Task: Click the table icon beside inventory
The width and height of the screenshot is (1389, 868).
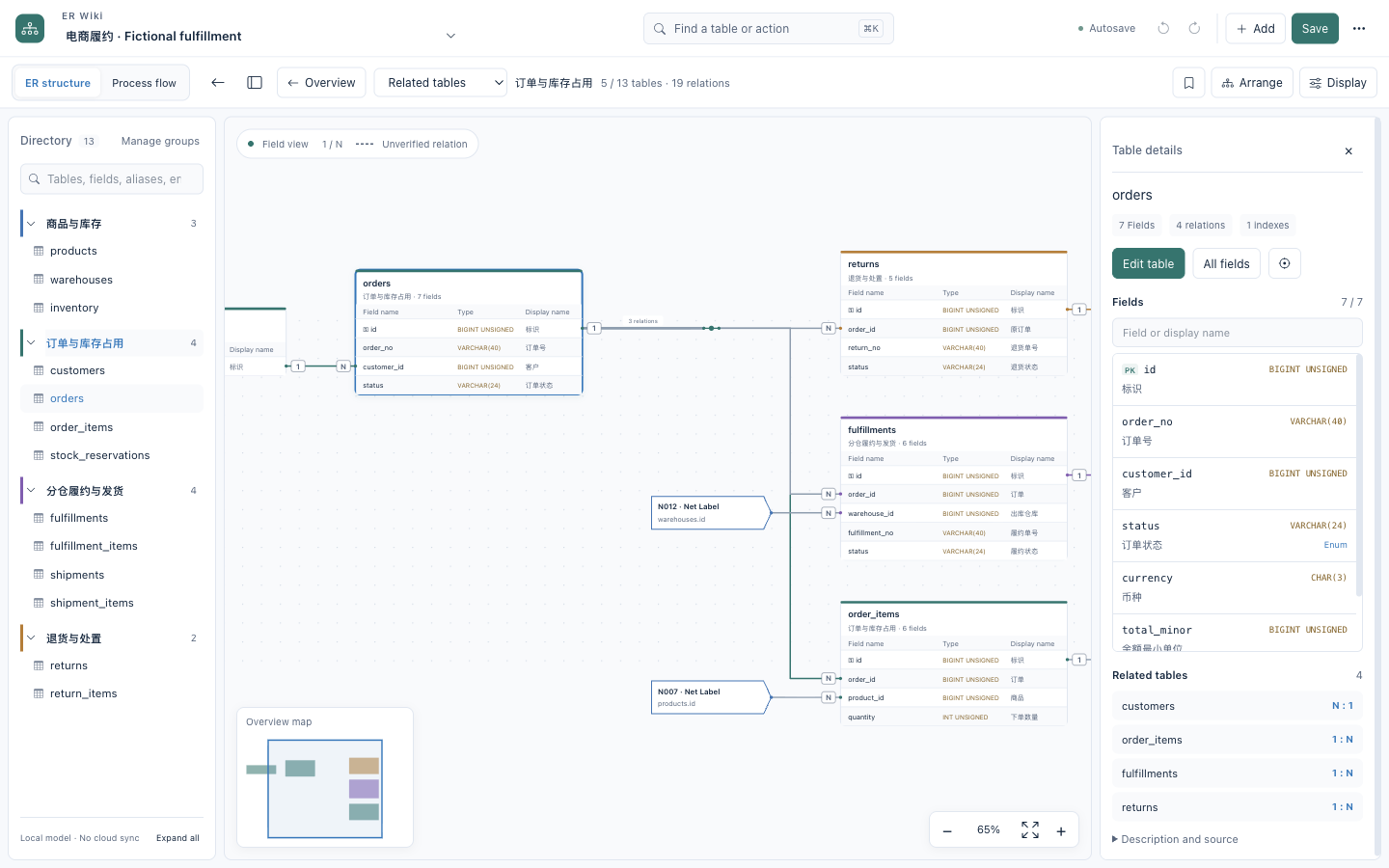Action: point(39,308)
